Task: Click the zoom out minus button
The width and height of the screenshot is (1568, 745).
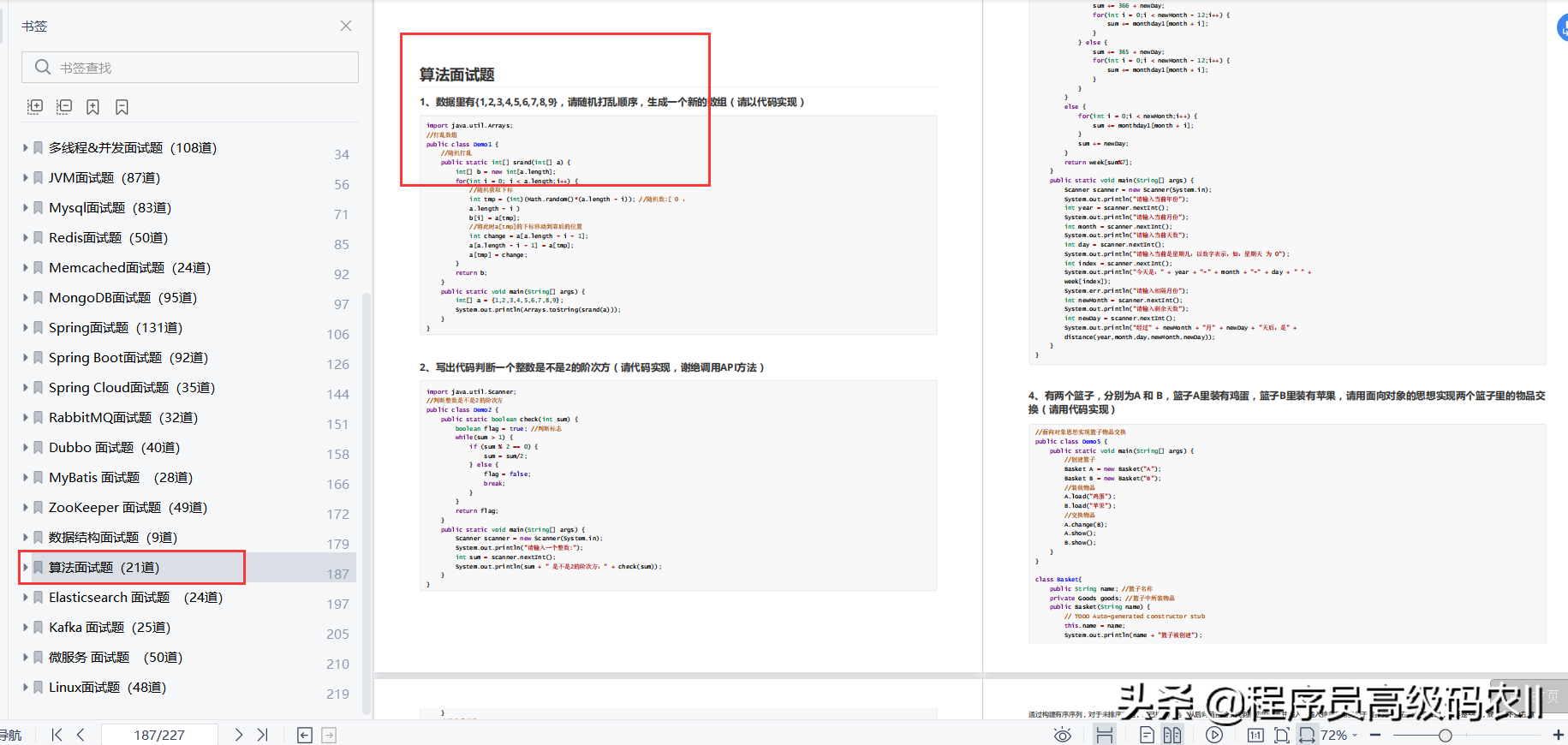Action: point(1375,735)
